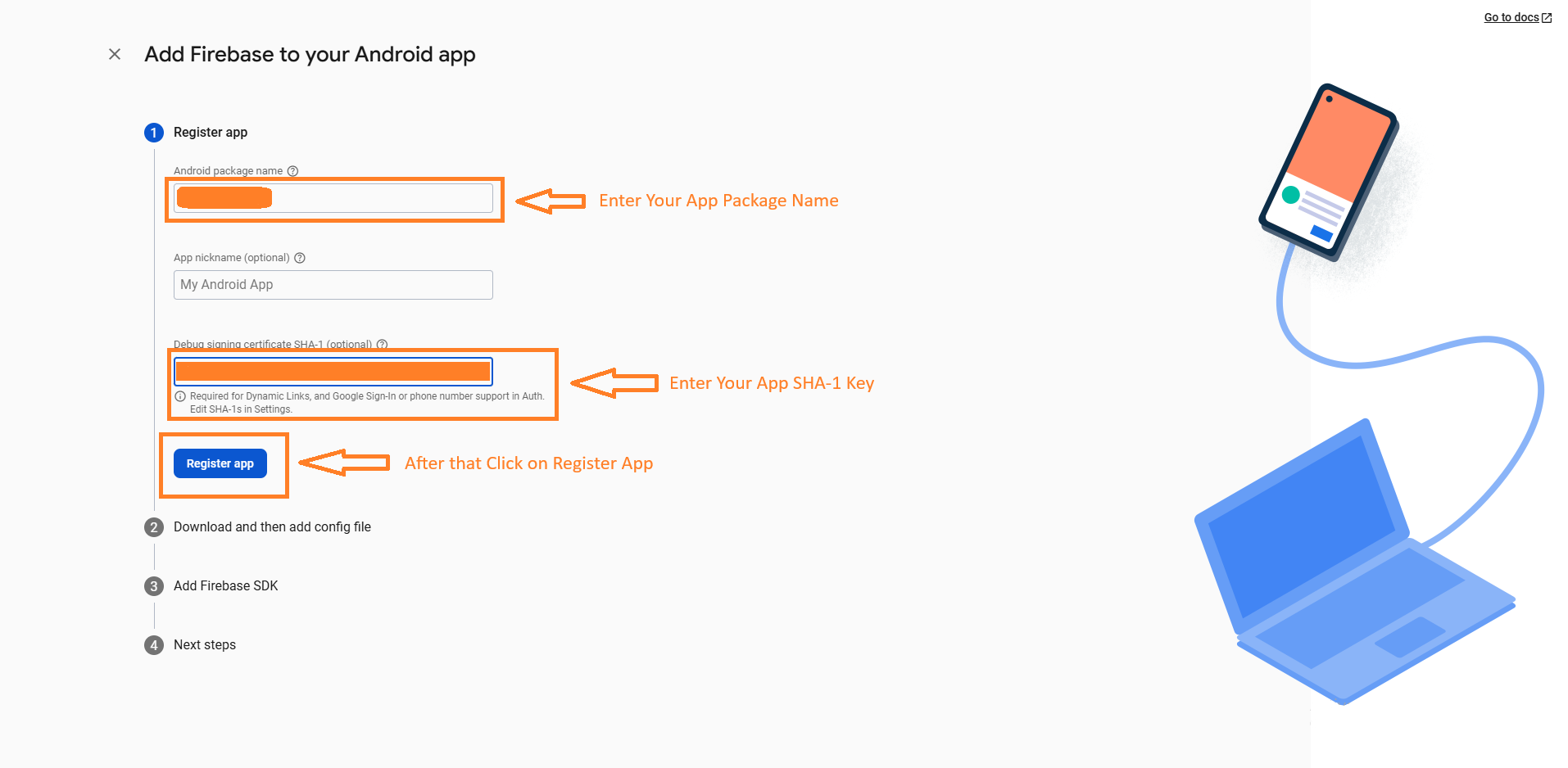Screen dimensions: 1568x768
Task: Show help for App nickname field
Action: point(300,258)
